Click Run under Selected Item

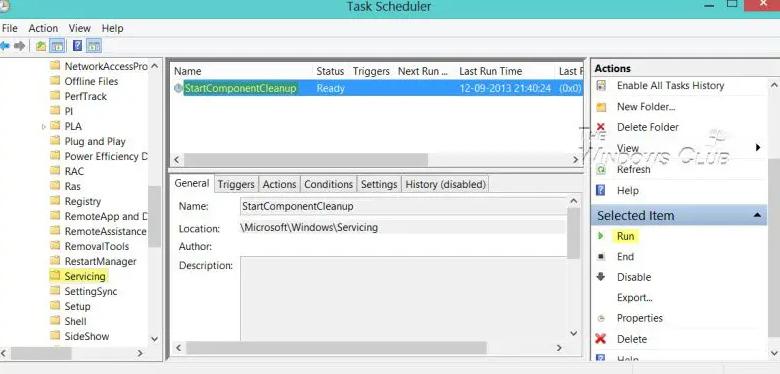click(x=625, y=236)
